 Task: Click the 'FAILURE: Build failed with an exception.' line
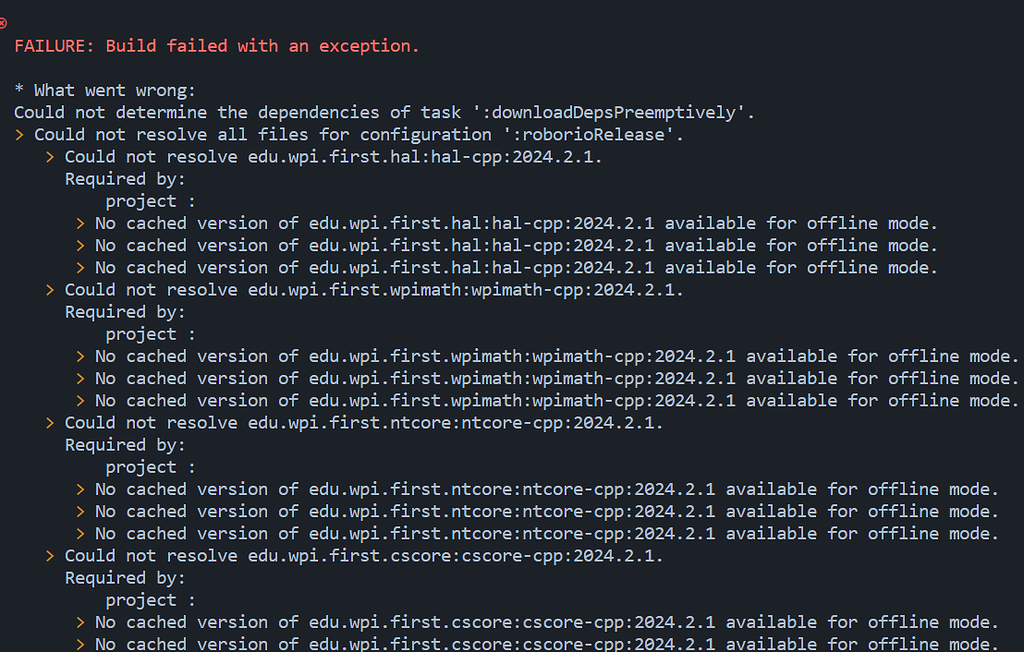pyautogui.click(x=216, y=46)
